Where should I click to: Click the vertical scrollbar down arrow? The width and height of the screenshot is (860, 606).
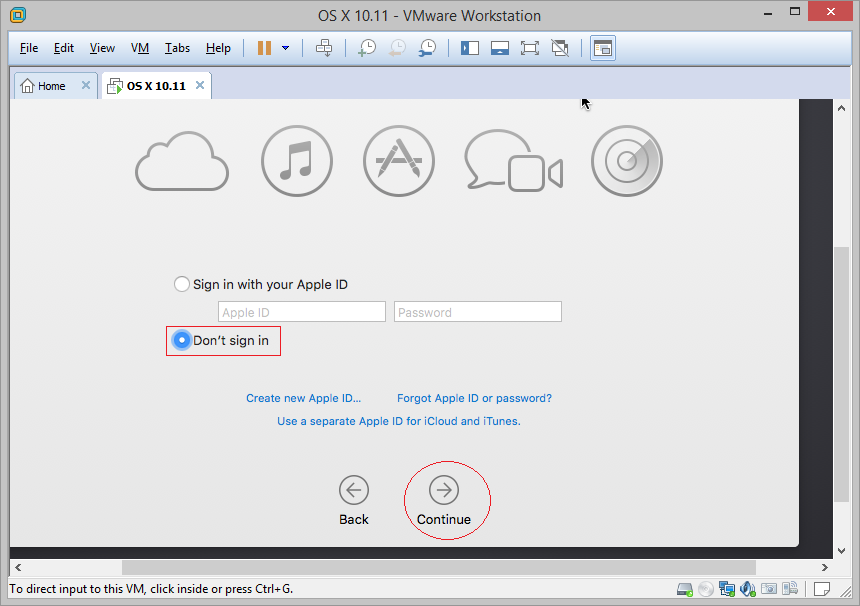click(841, 551)
